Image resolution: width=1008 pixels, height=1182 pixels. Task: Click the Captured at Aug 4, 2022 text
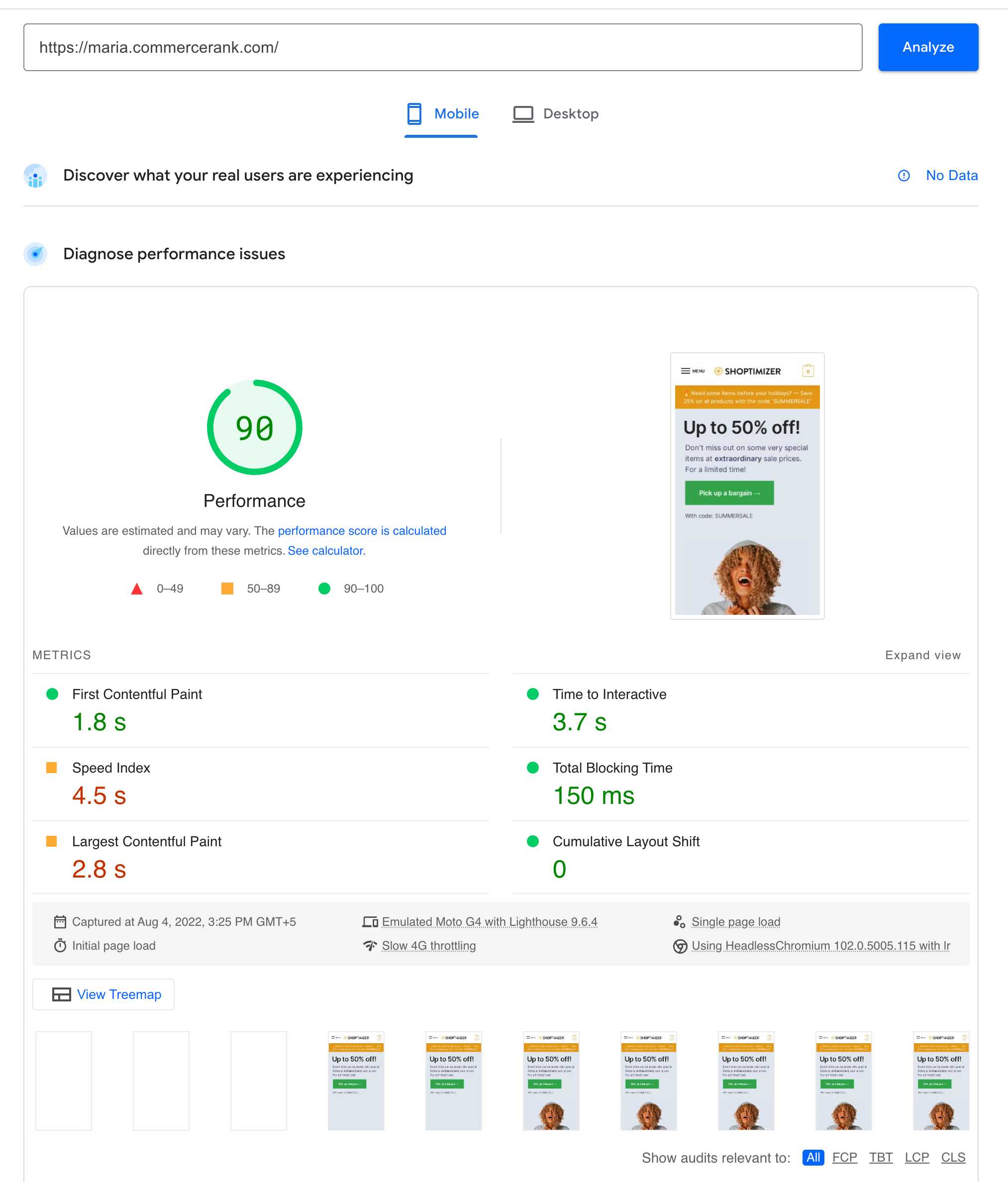click(184, 922)
